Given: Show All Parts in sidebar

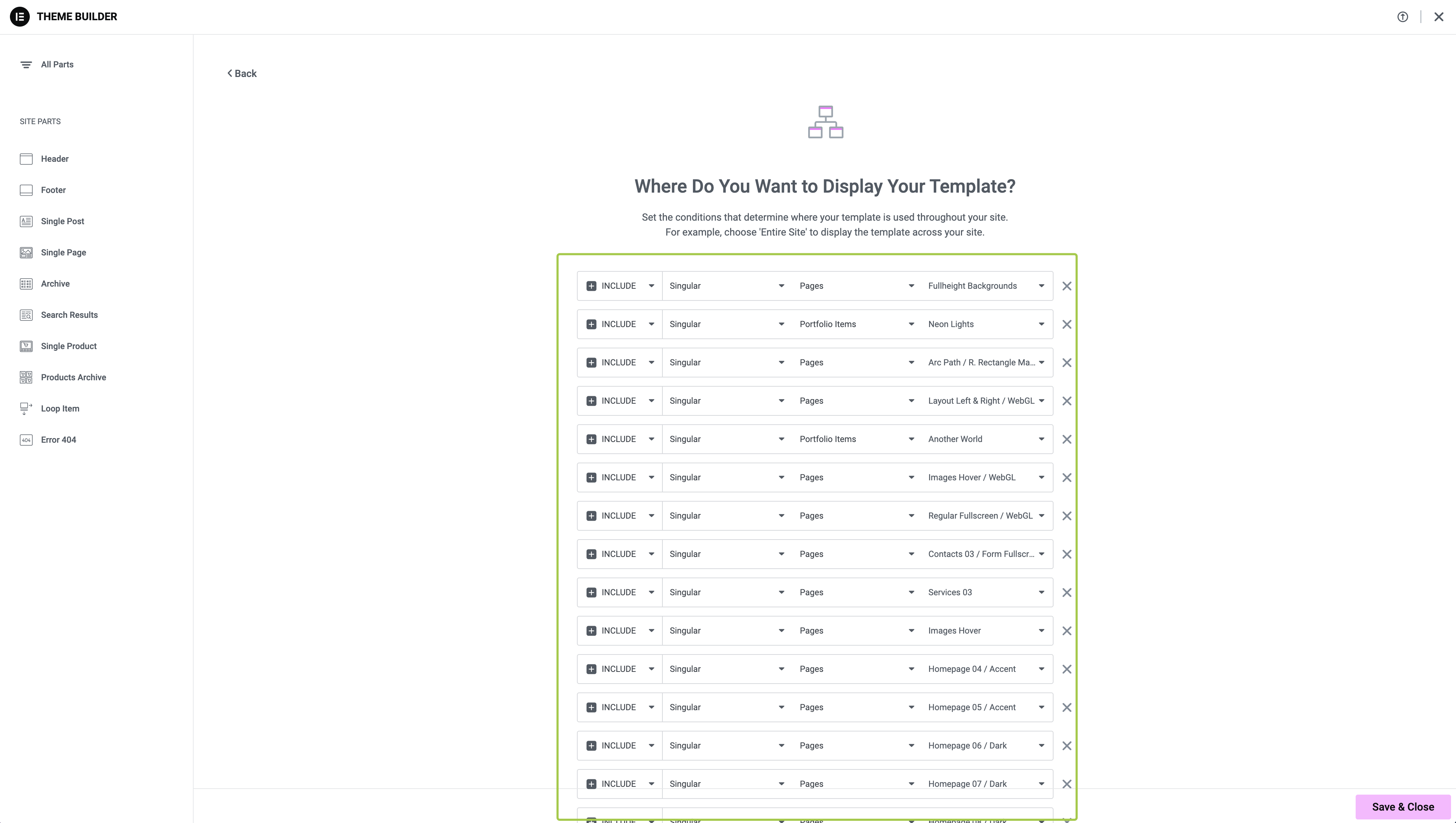Looking at the screenshot, I should pos(57,65).
